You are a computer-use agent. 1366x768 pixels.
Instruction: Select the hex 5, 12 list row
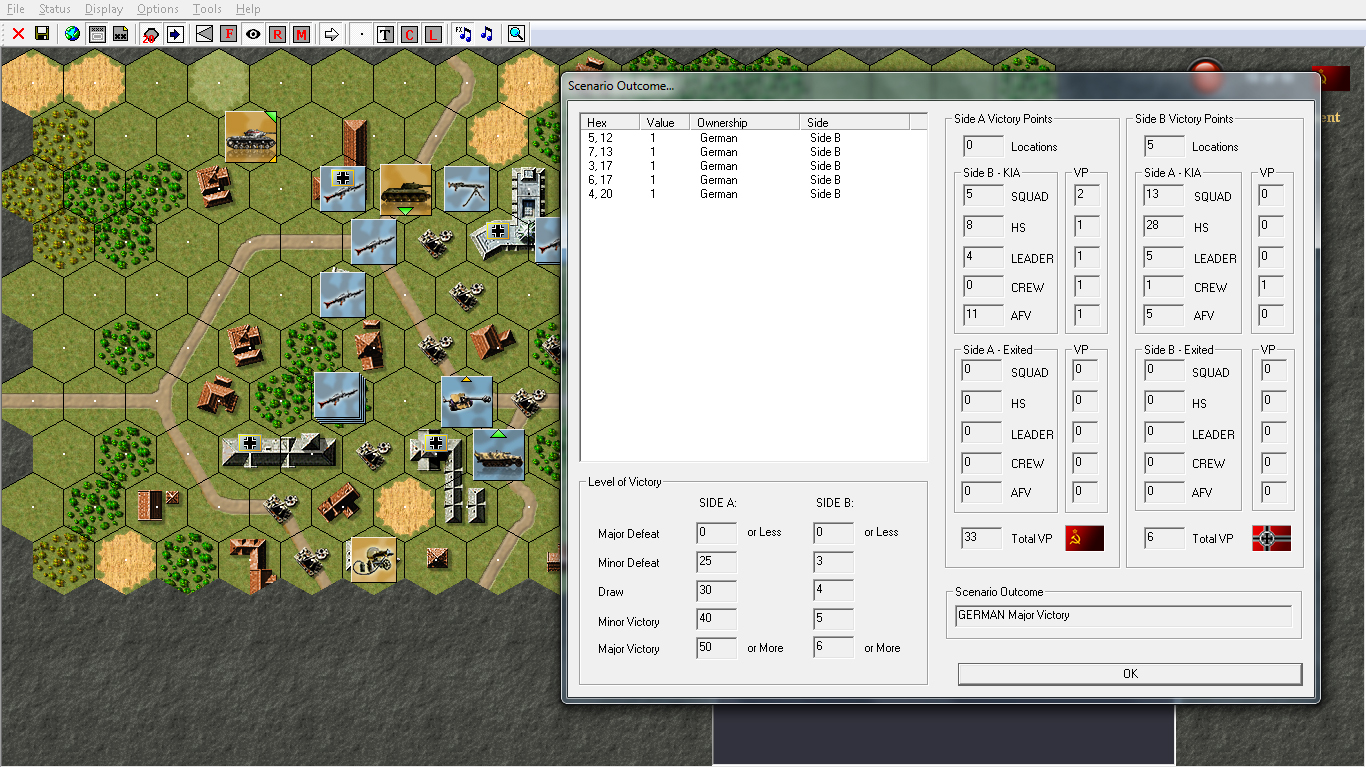(x=754, y=138)
